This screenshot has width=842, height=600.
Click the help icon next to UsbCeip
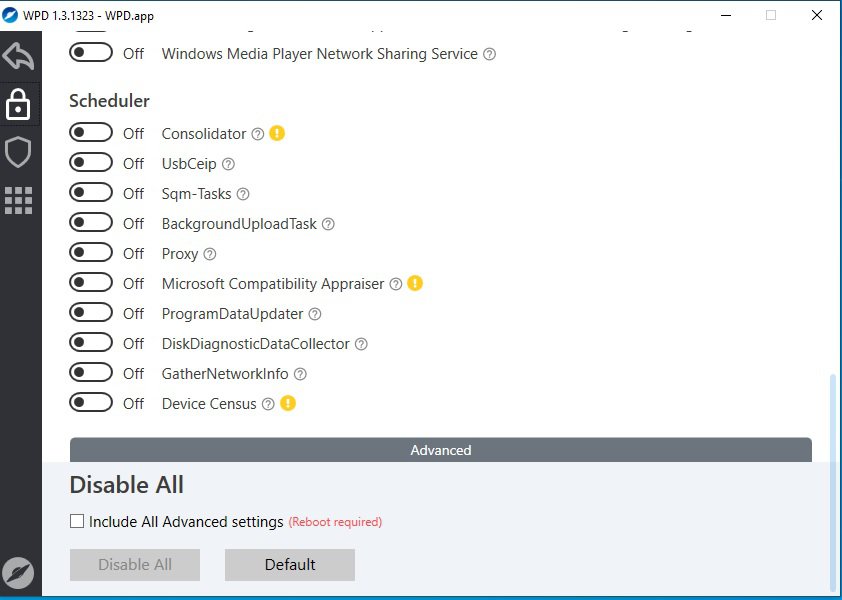(228, 164)
